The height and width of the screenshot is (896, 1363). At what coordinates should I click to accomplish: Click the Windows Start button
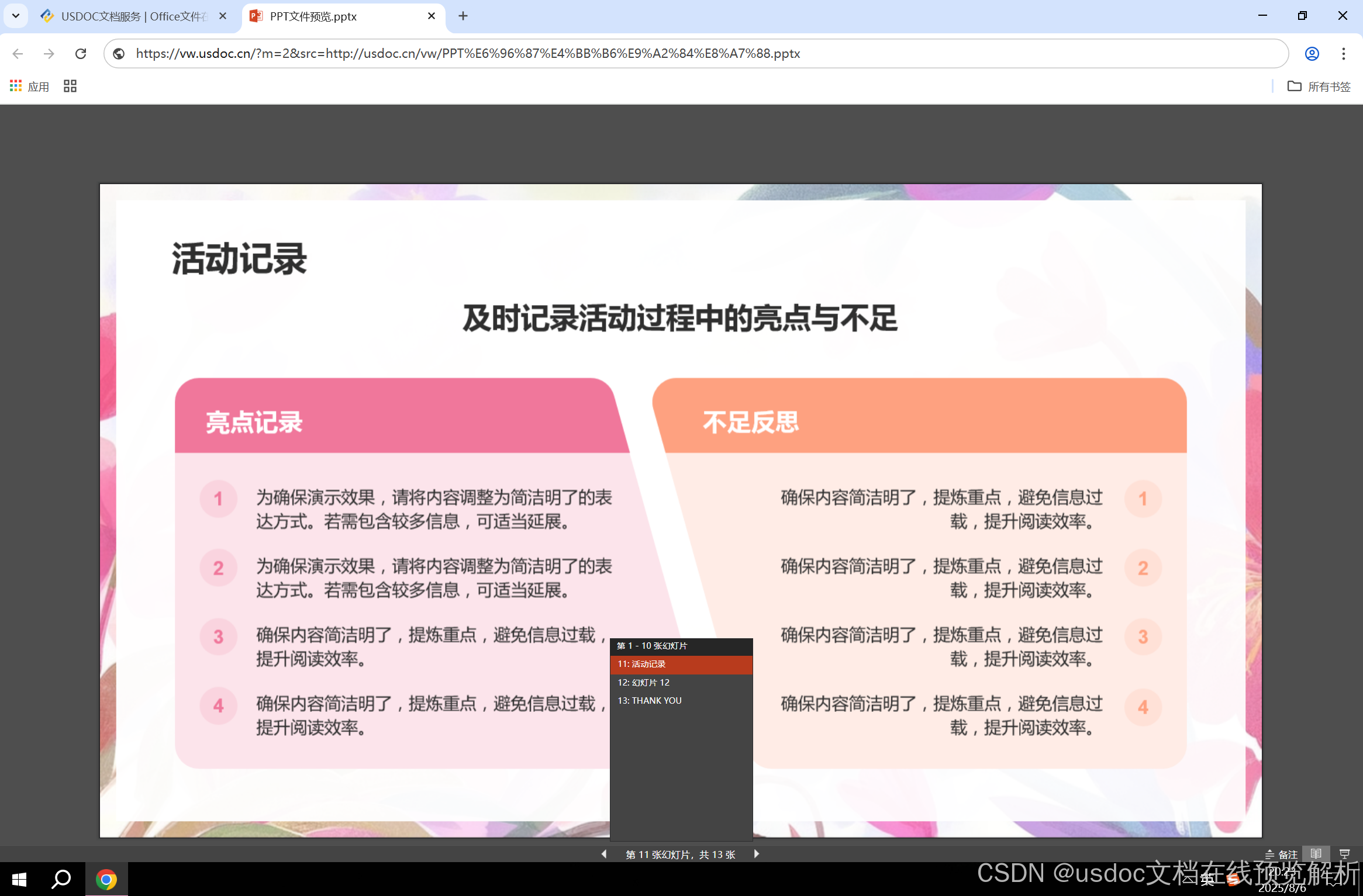(18, 878)
